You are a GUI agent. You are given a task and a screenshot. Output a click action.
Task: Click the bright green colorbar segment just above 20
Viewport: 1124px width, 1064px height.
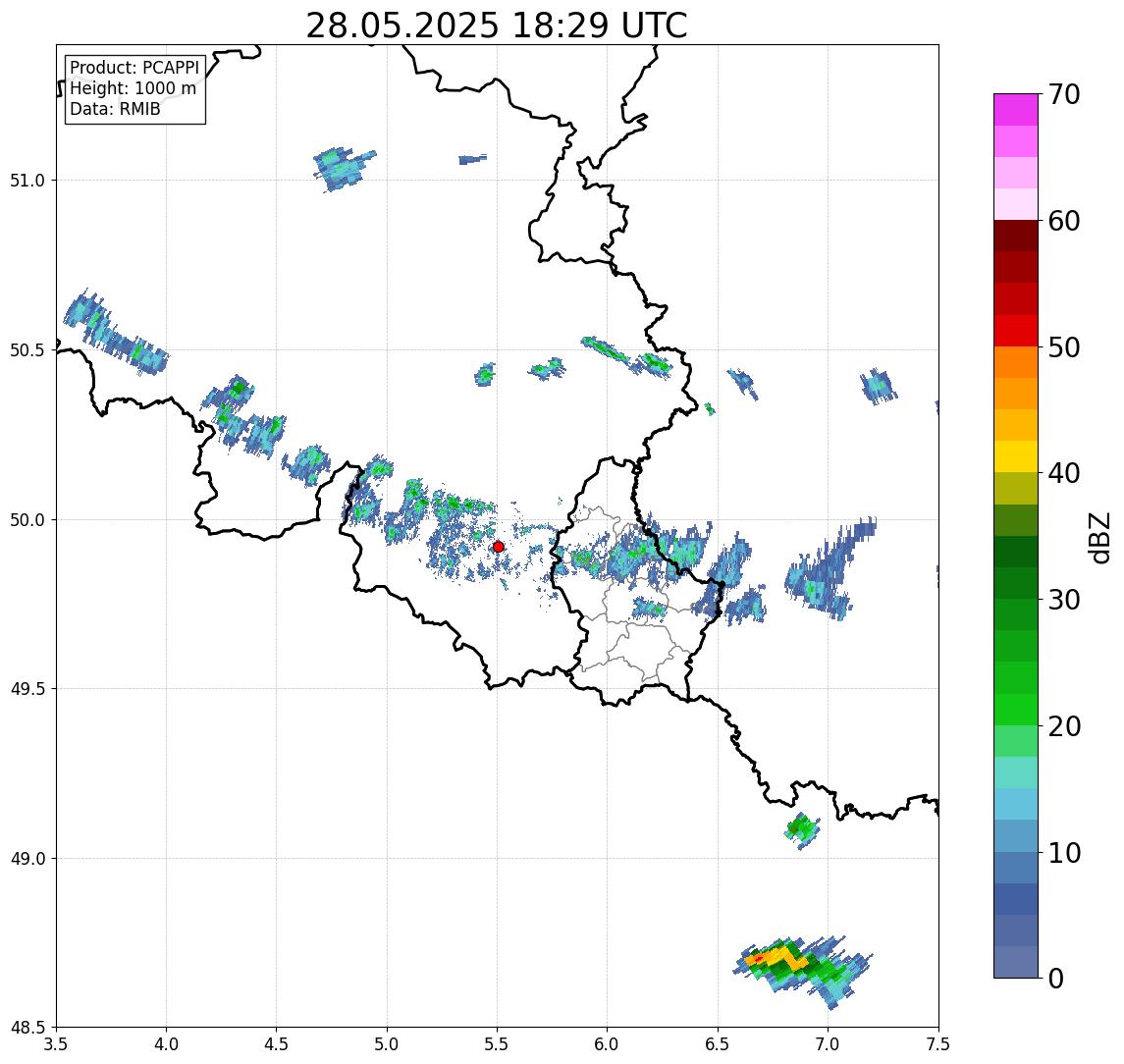coord(1016,709)
